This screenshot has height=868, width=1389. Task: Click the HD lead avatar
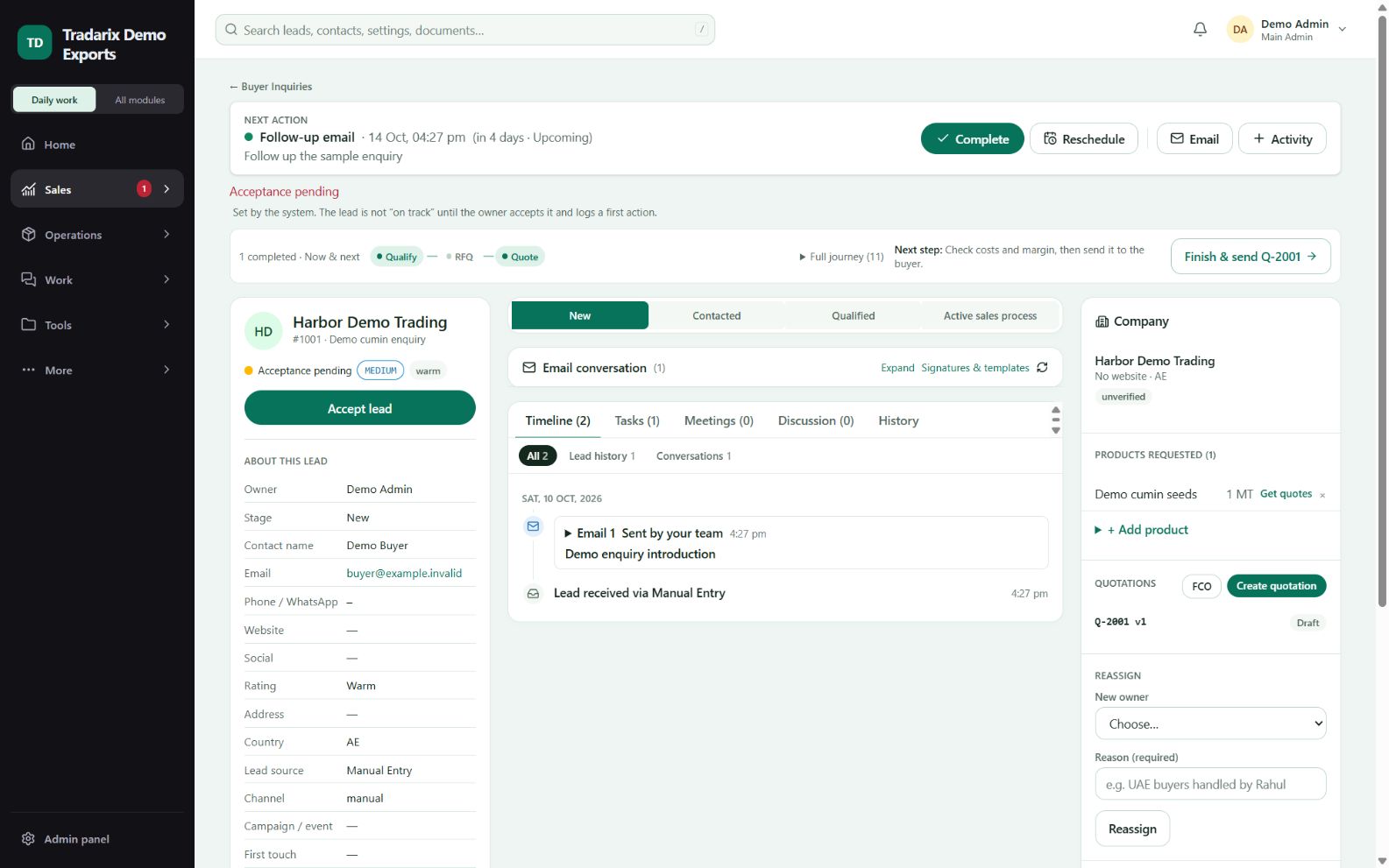point(264,331)
